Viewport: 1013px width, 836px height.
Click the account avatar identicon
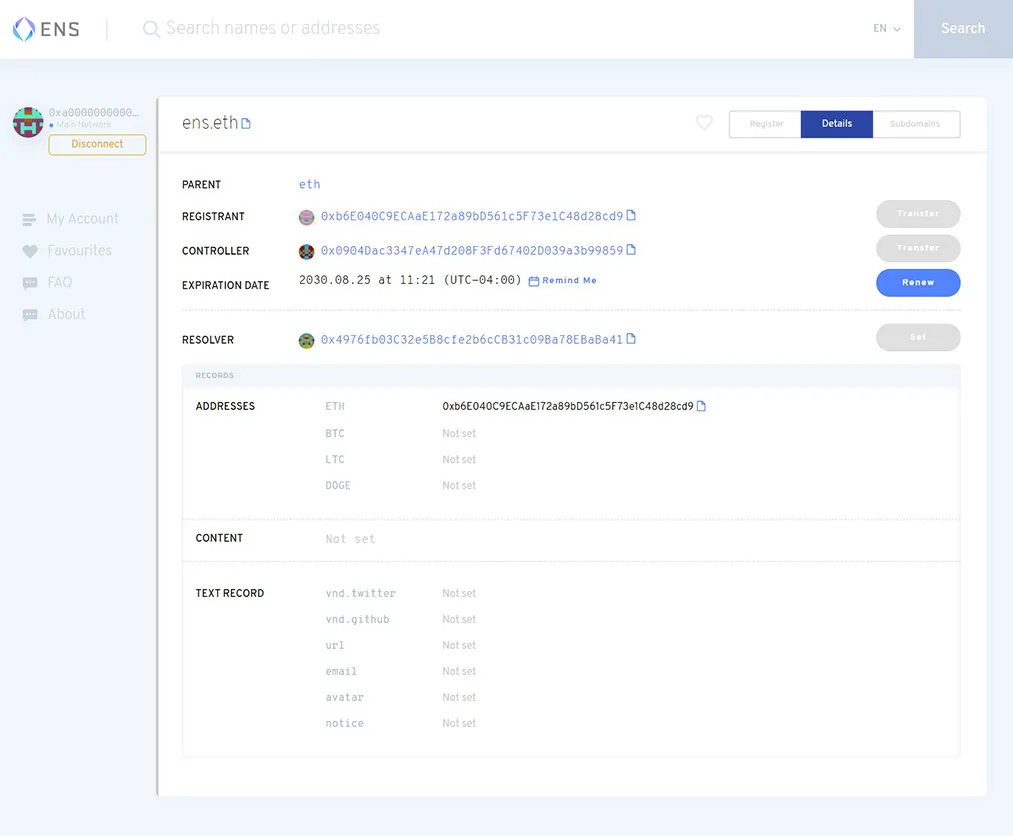[x=28, y=122]
